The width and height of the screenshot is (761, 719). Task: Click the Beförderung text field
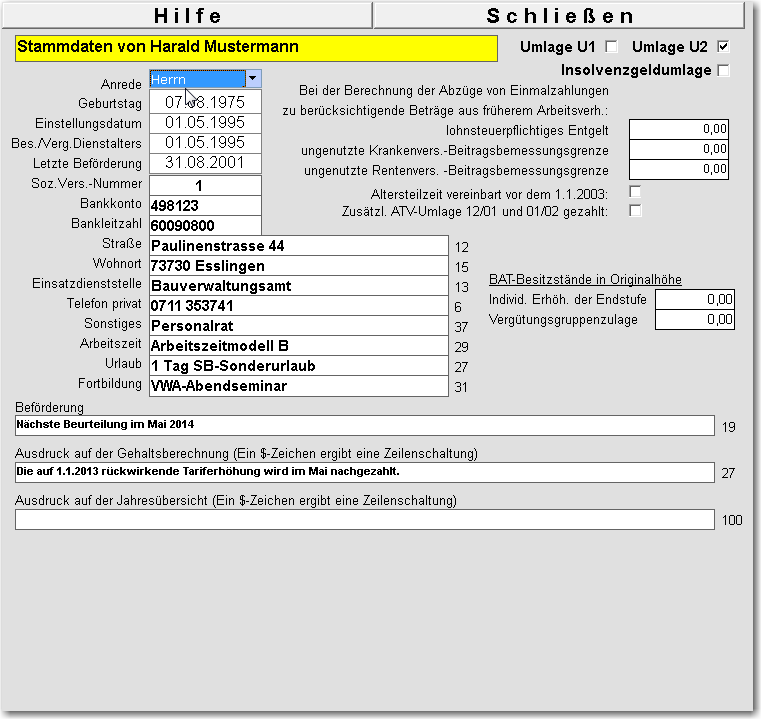pyautogui.click(x=364, y=425)
